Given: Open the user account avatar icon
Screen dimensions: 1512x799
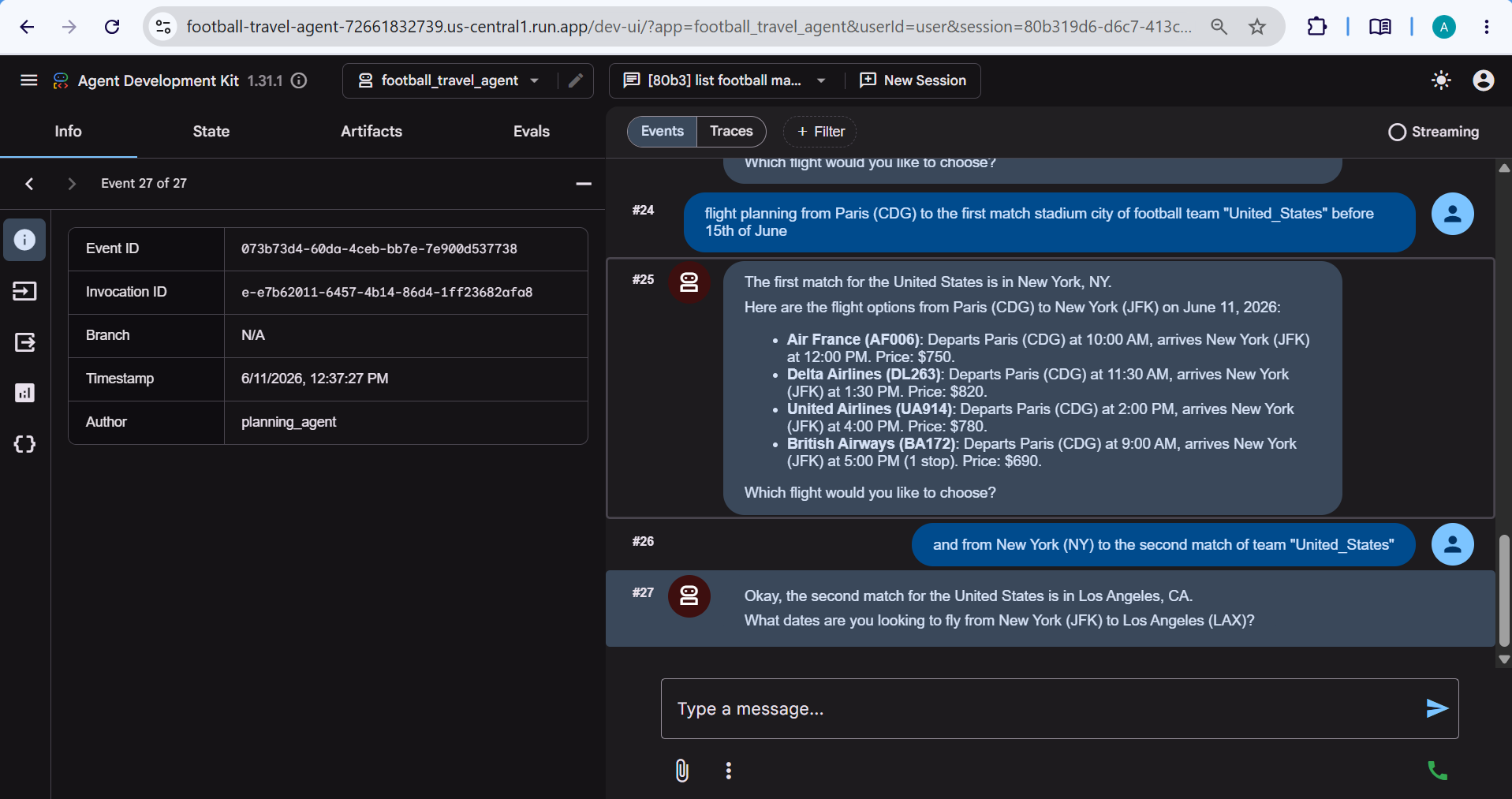Looking at the screenshot, I should coord(1483,80).
